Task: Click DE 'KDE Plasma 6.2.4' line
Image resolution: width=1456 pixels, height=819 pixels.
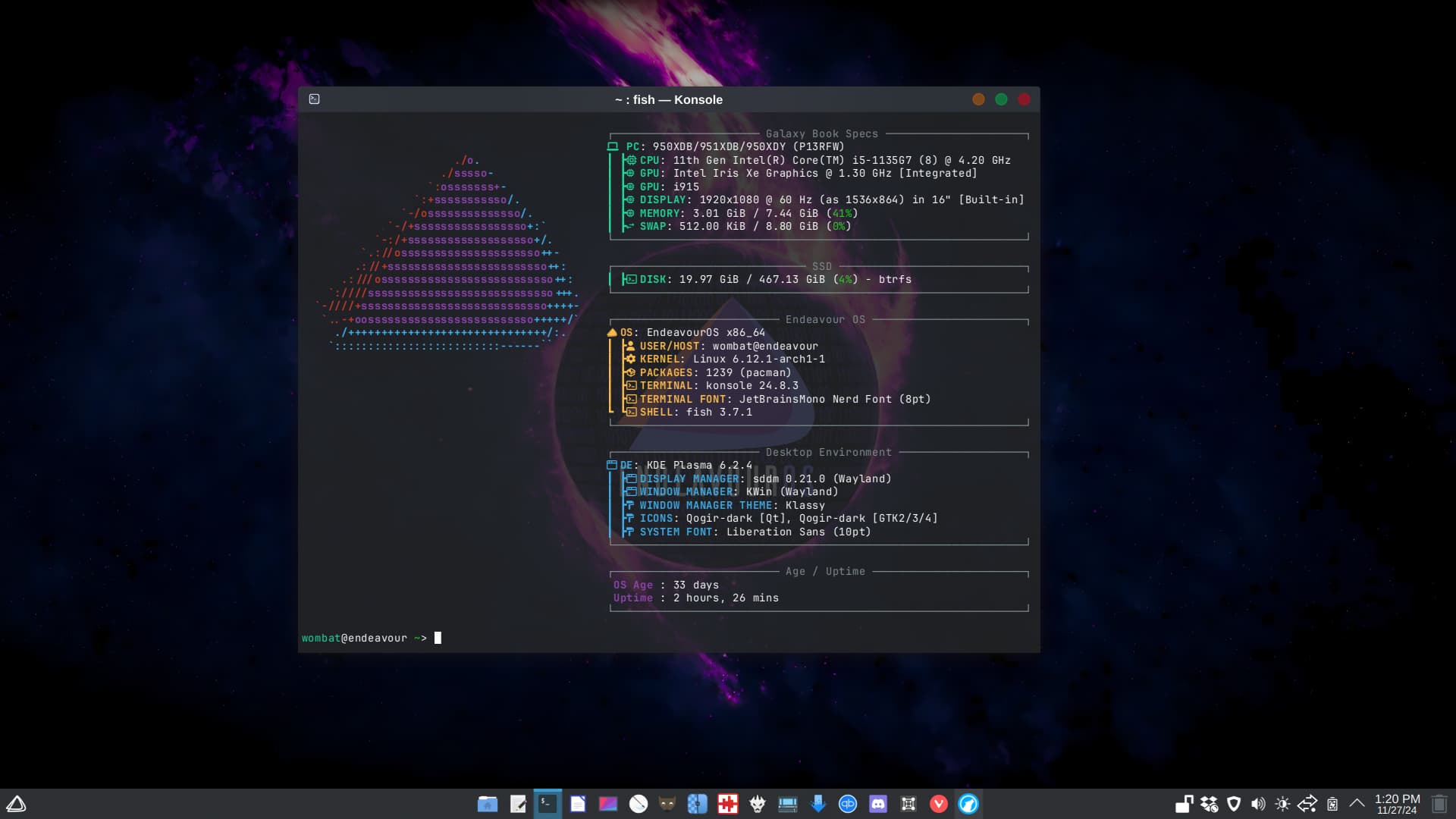Action: point(680,466)
